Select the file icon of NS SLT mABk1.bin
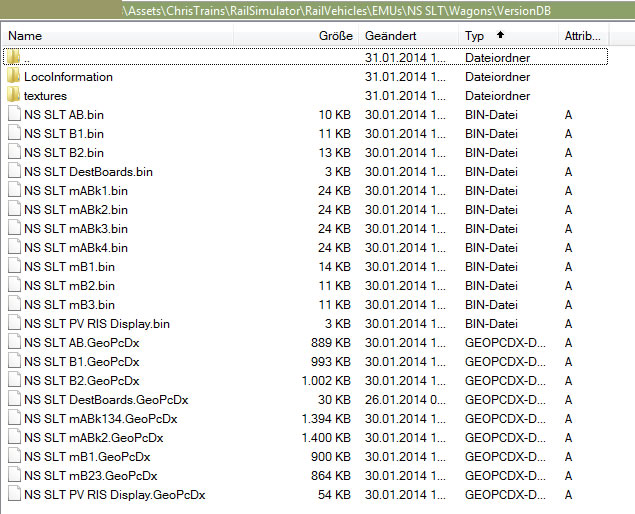635x514 pixels. tap(14, 190)
